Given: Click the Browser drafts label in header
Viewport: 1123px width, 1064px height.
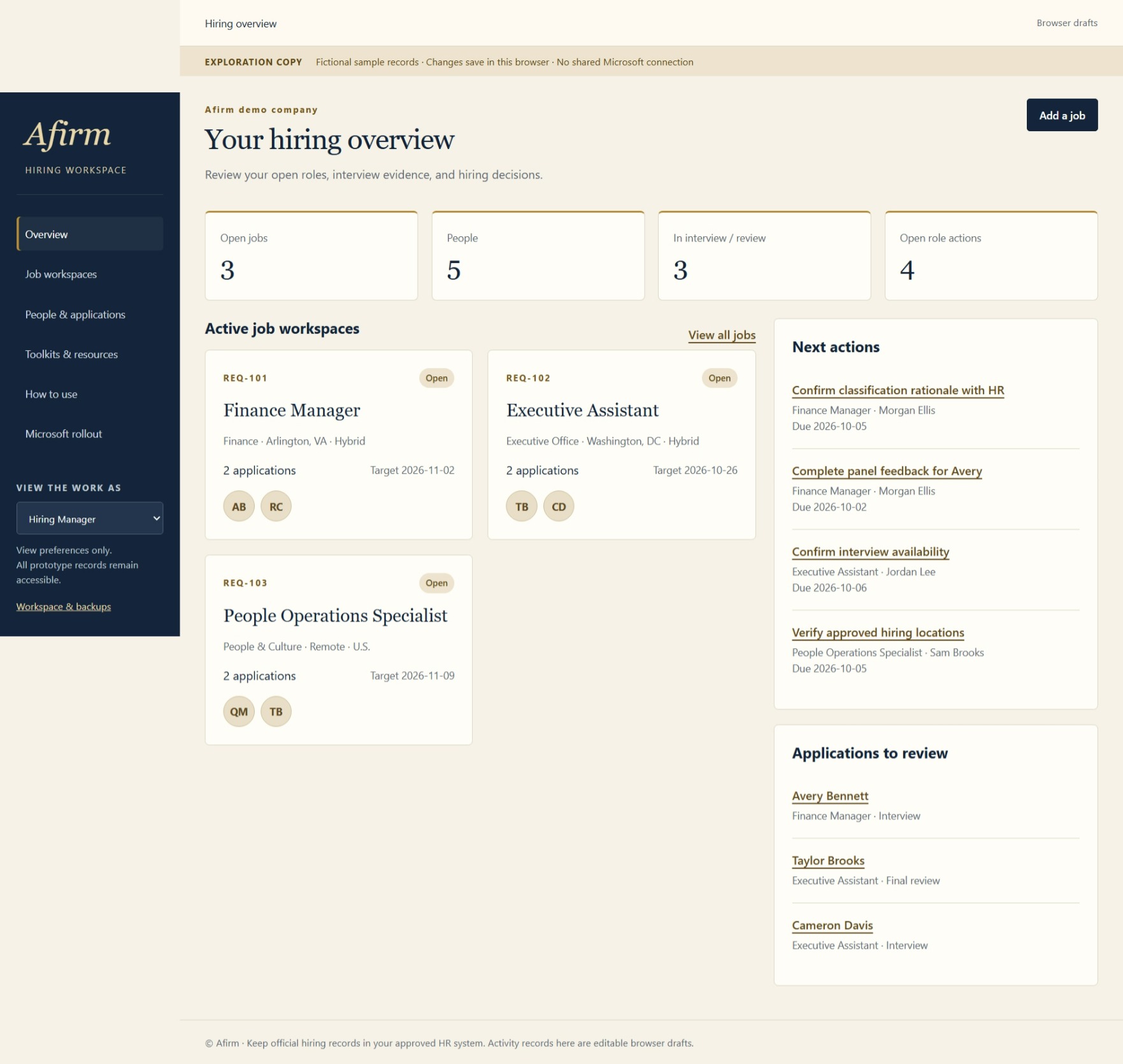Looking at the screenshot, I should [1067, 23].
